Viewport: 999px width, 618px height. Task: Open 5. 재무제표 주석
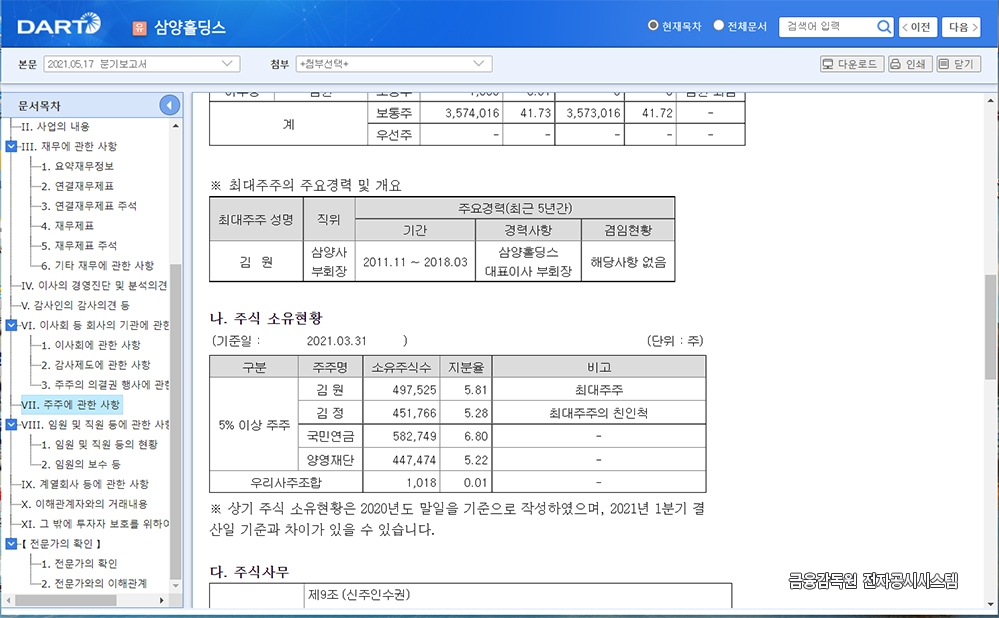pos(79,245)
